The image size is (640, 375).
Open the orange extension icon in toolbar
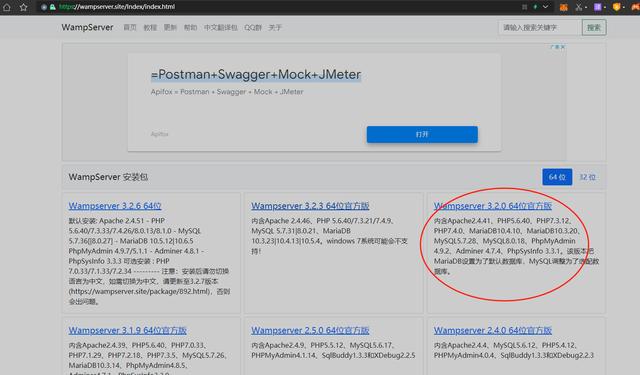[564, 7]
